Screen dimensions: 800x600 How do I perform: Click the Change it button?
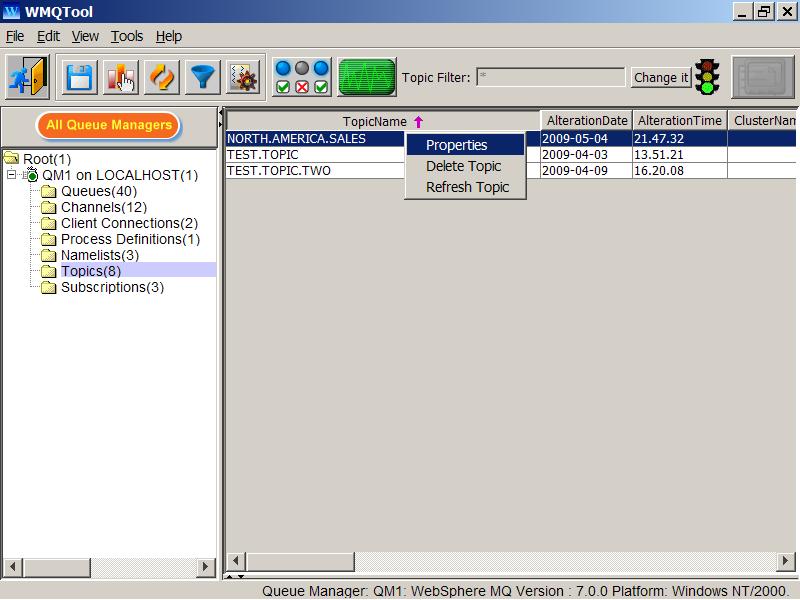(661, 78)
